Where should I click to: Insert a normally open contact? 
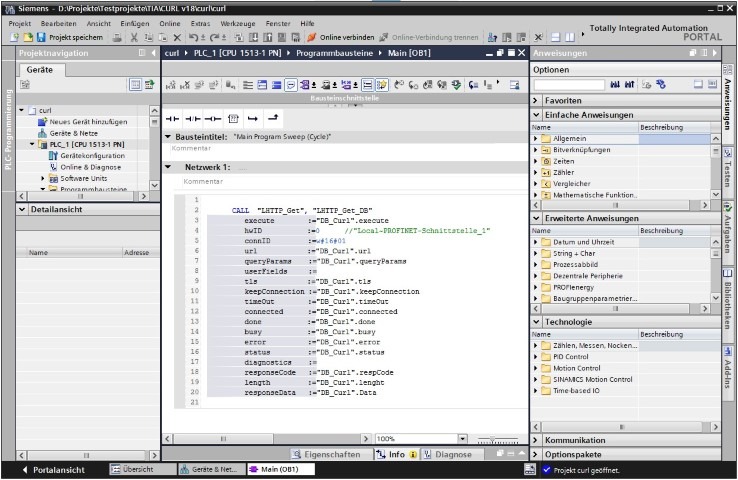click(x=172, y=119)
